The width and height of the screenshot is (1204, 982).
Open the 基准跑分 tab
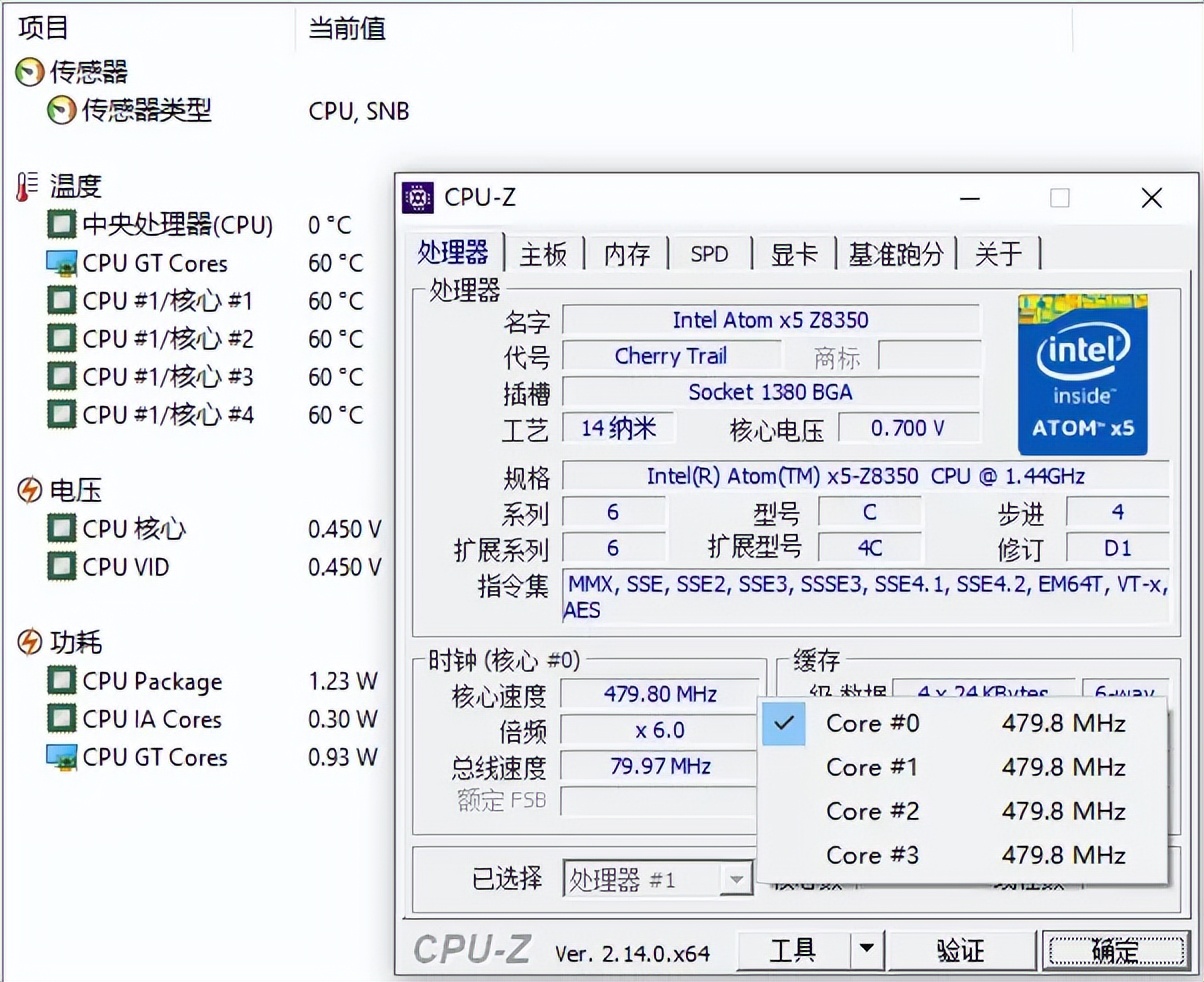click(896, 254)
